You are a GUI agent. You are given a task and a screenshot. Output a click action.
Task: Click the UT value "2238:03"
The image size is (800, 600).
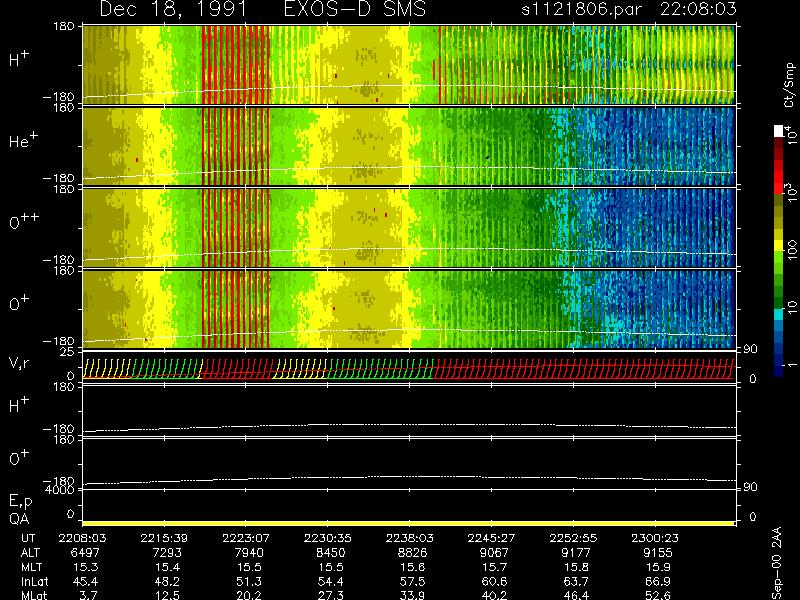point(409,538)
